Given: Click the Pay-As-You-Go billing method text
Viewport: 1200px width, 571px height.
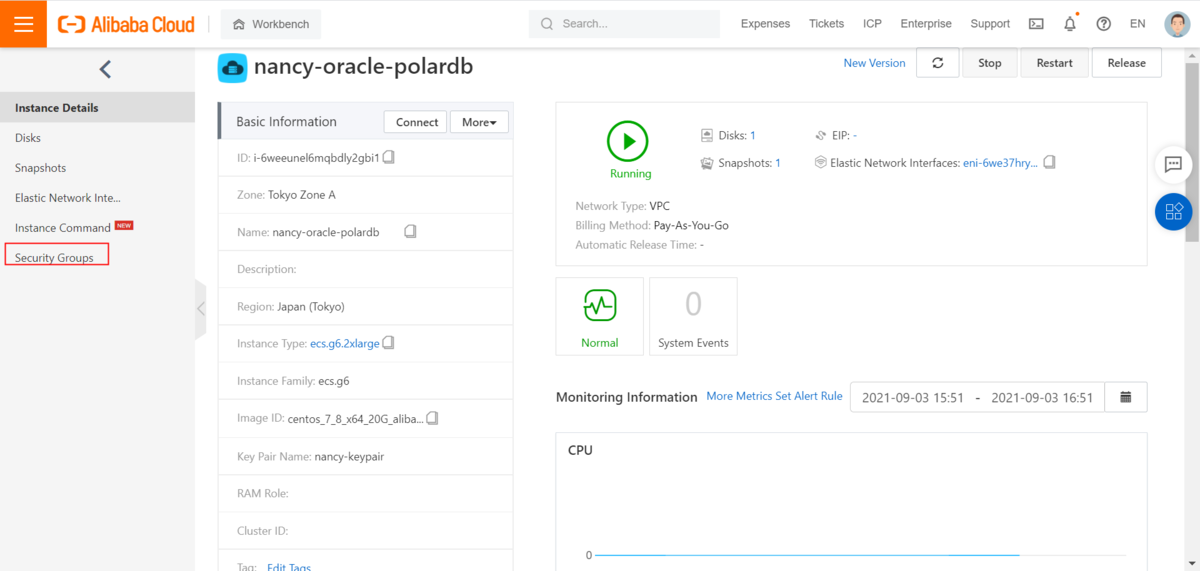Looking at the screenshot, I should pyautogui.click(x=691, y=225).
